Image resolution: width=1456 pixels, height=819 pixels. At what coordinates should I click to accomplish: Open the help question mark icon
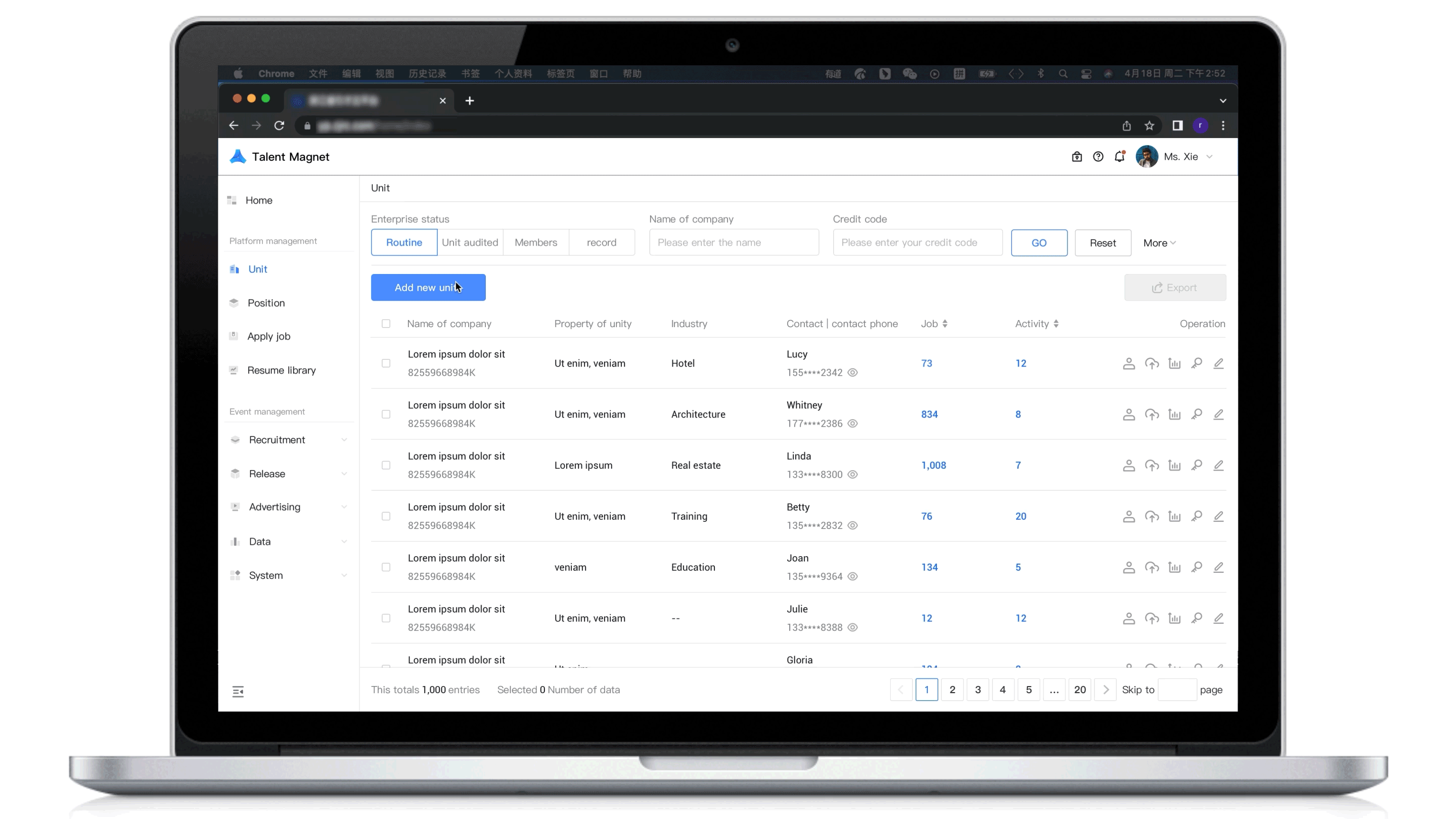pyautogui.click(x=1098, y=157)
